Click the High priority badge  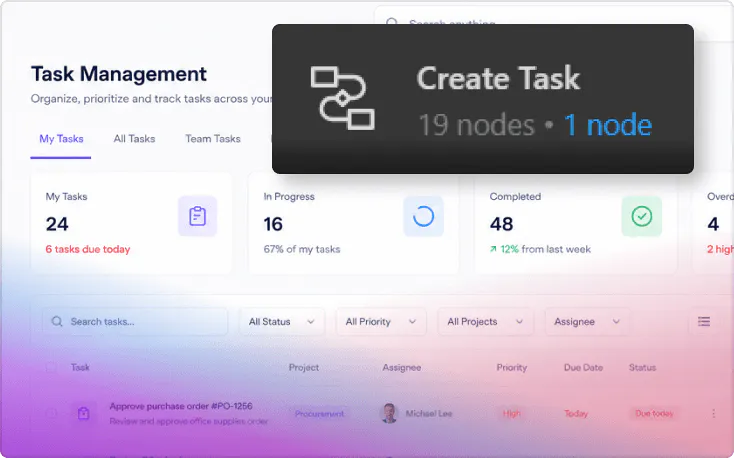pyautogui.click(x=511, y=414)
